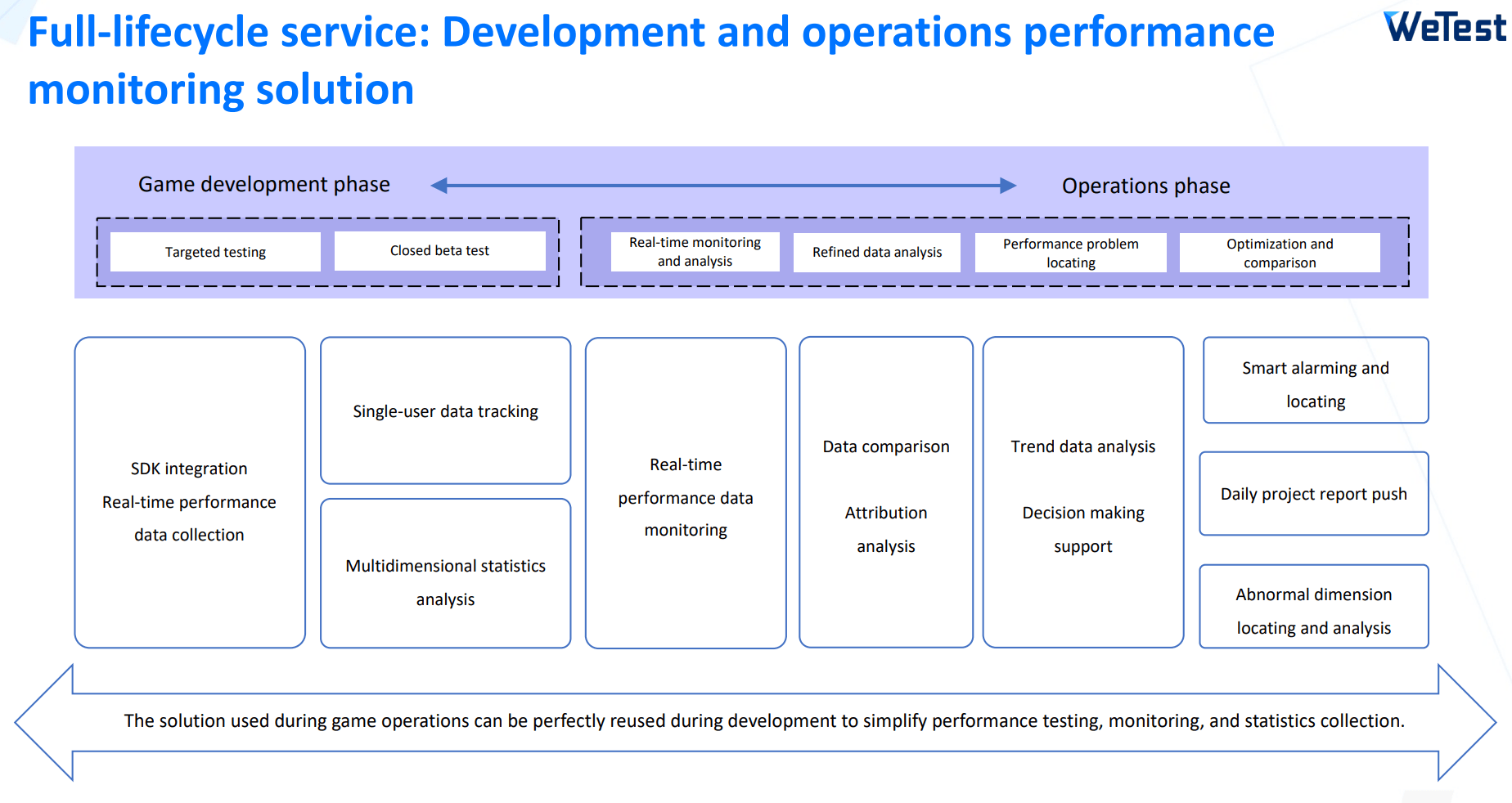The height and width of the screenshot is (803, 1512).
Task: Click the Game development phase label
Action: click(264, 184)
